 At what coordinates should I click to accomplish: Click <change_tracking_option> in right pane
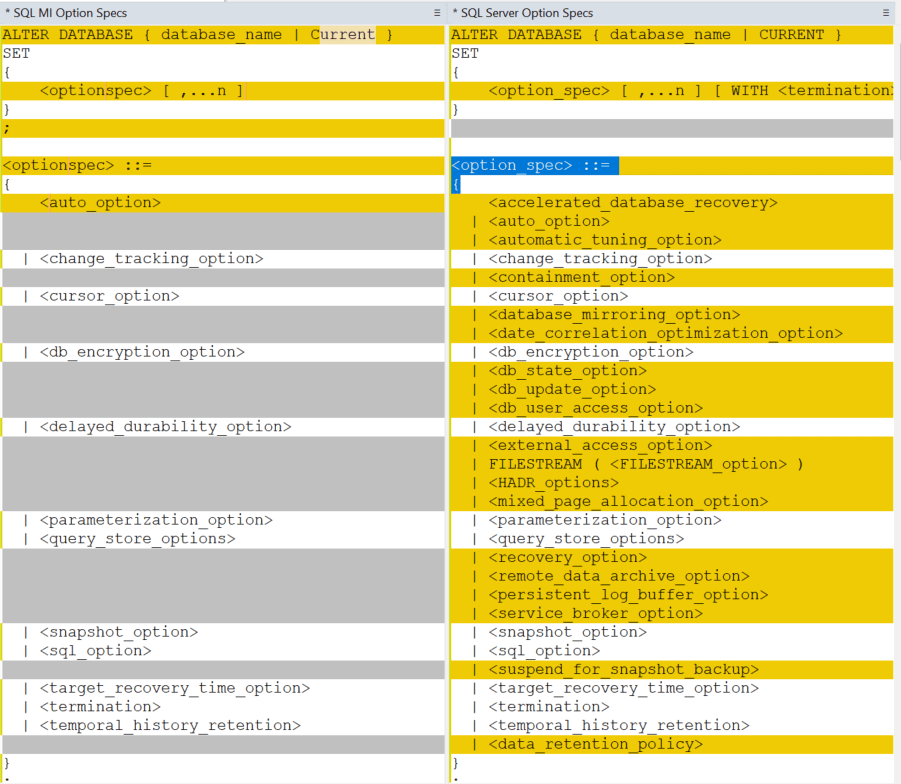click(600, 259)
